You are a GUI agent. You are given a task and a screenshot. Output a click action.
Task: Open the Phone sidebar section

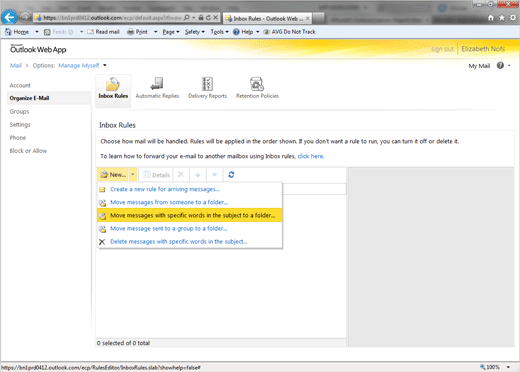18,138
